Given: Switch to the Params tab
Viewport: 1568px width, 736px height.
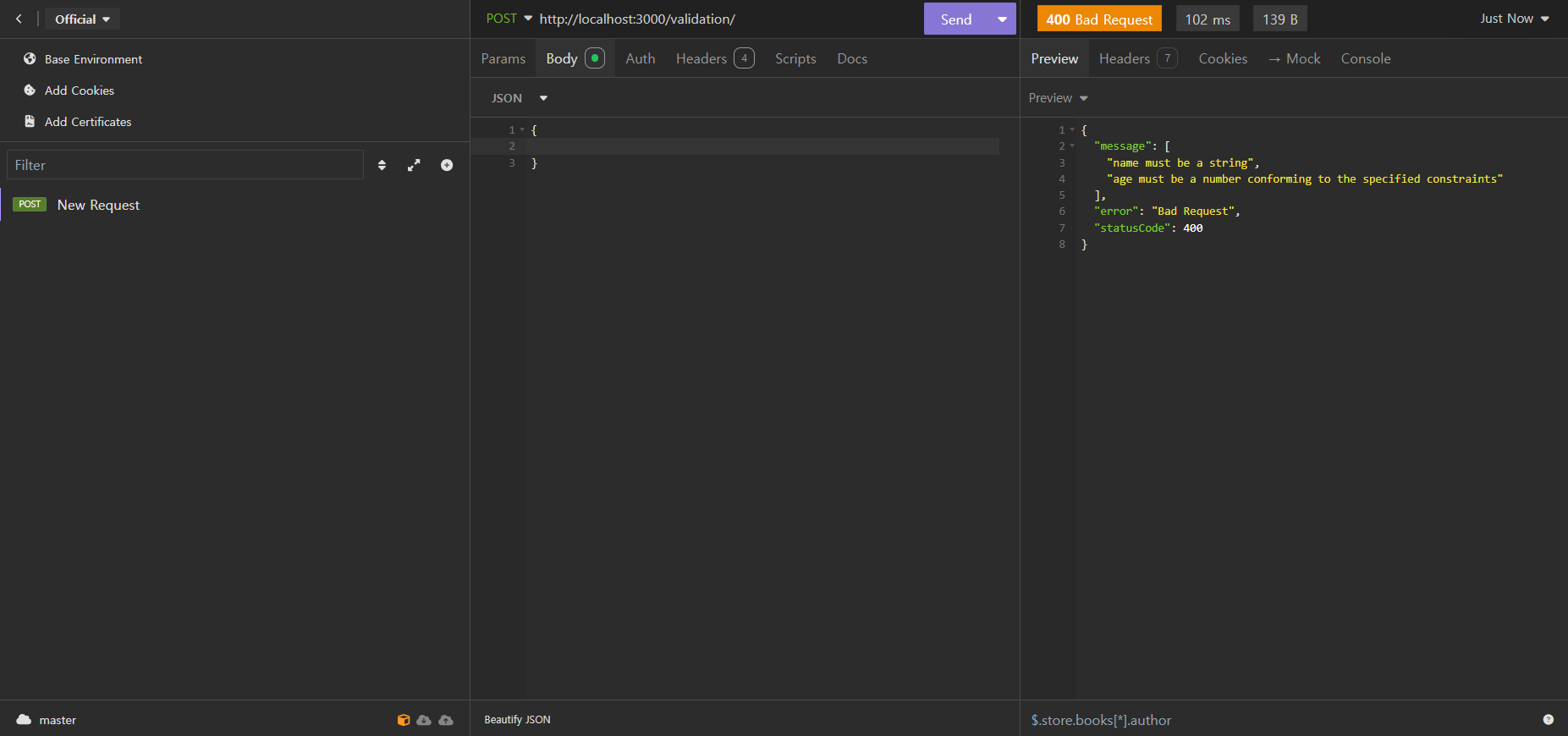Looking at the screenshot, I should click(x=503, y=58).
